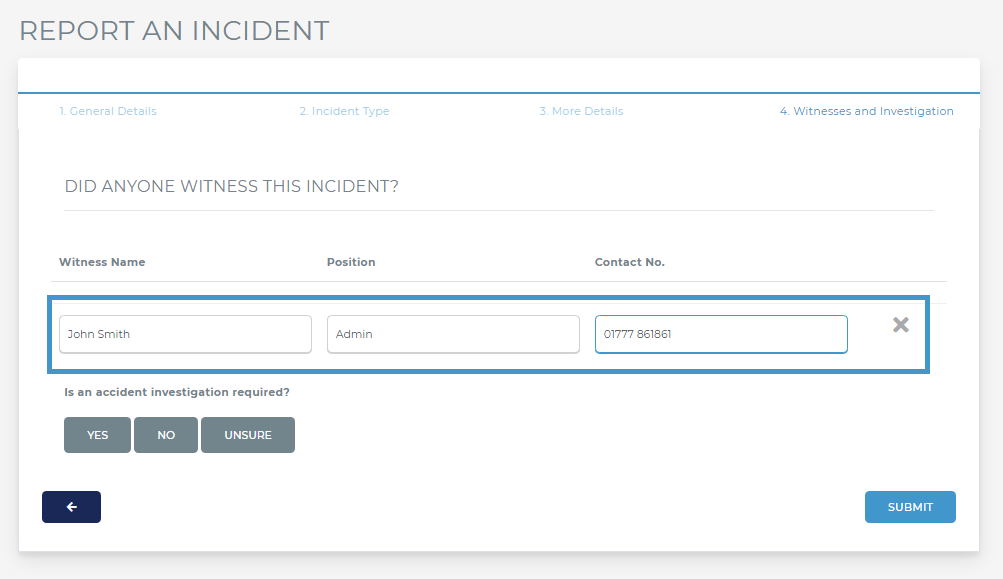Click 'Is an accident investigation required?' label
Screen dimensions: 1003x579
pos(177,392)
